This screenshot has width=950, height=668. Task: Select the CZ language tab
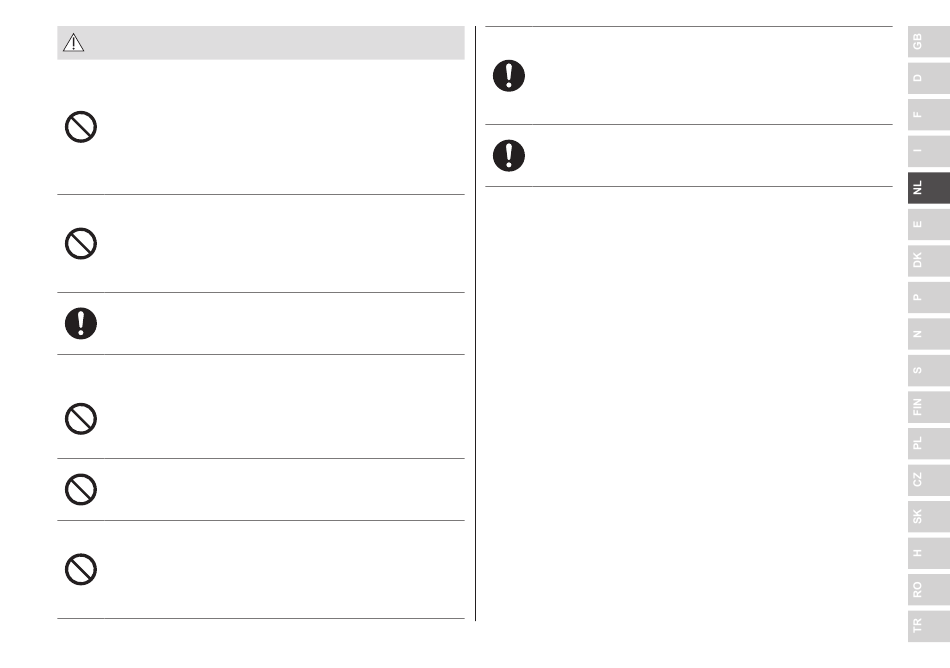point(929,480)
